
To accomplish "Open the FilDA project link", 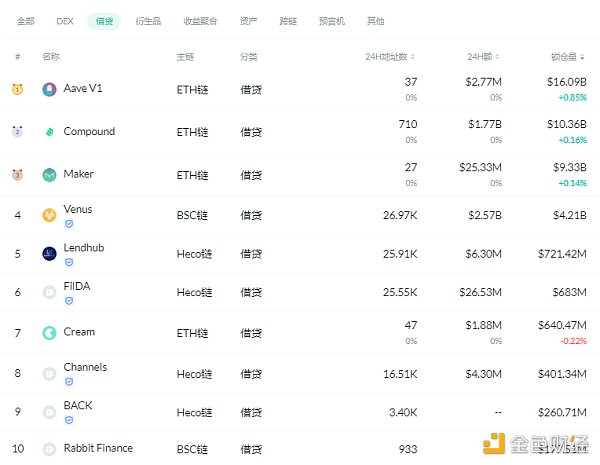I will (77, 287).
